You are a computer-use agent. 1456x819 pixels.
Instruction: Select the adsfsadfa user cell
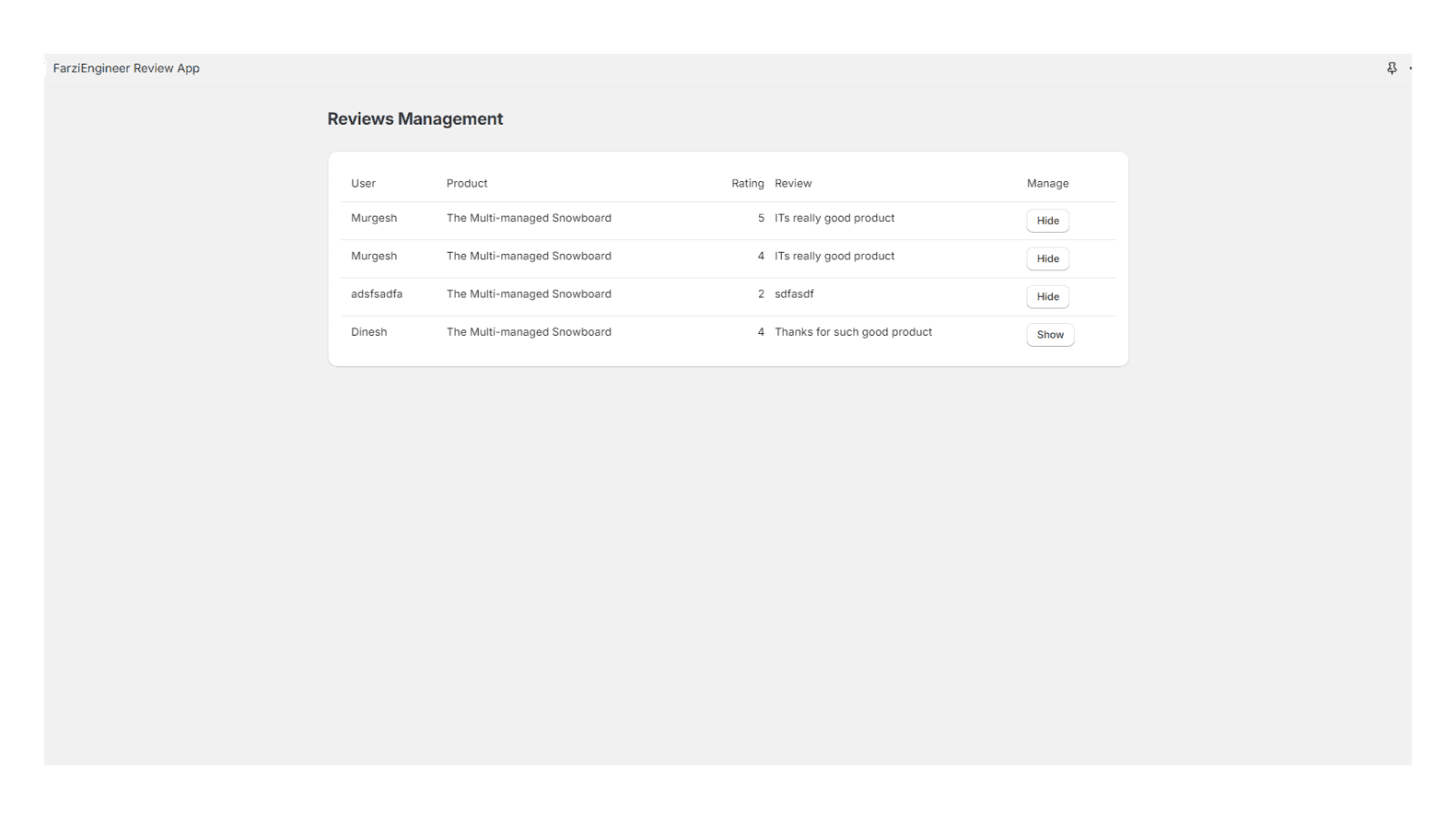[377, 294]
